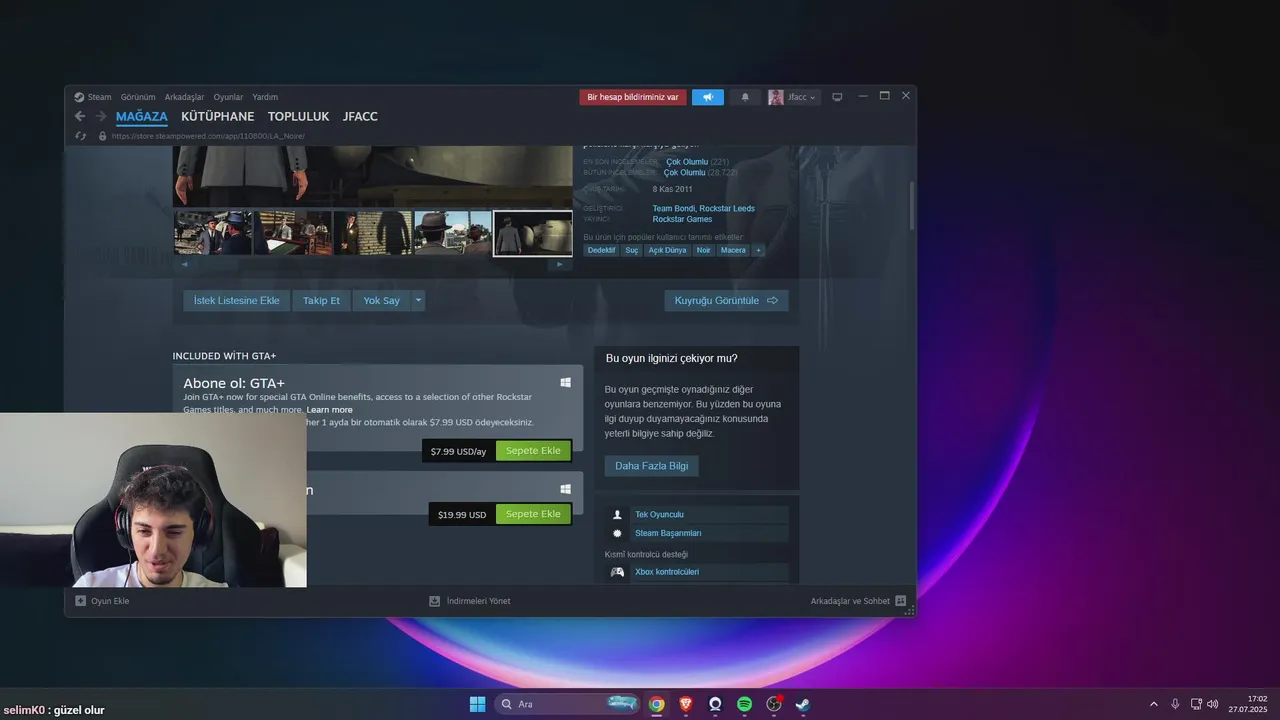Image resolution: width=1280 pixels, height=720 pixels.
Task: Click the microphone tray icon
Action: 1175,704
